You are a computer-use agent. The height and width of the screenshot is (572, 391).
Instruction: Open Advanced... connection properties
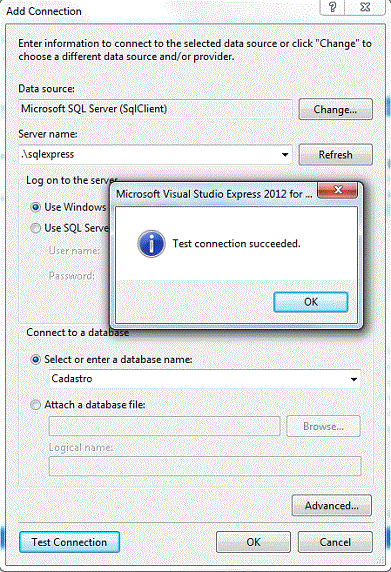click(332, 506)
